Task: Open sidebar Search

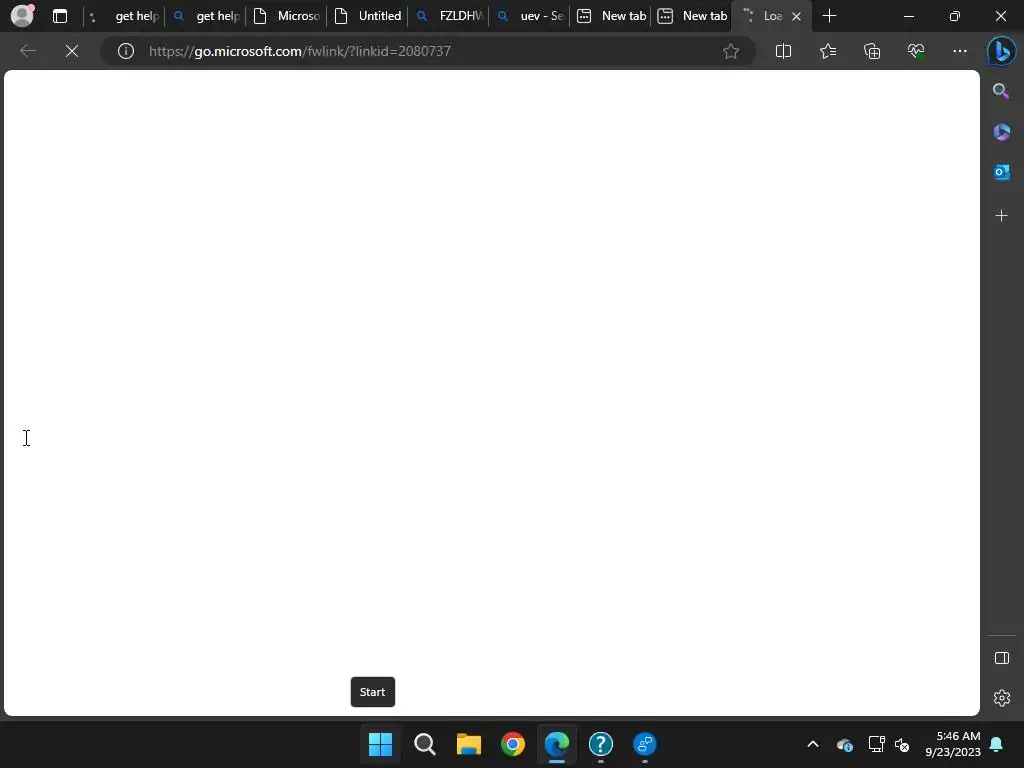Action: click(x=1001, y=91)
